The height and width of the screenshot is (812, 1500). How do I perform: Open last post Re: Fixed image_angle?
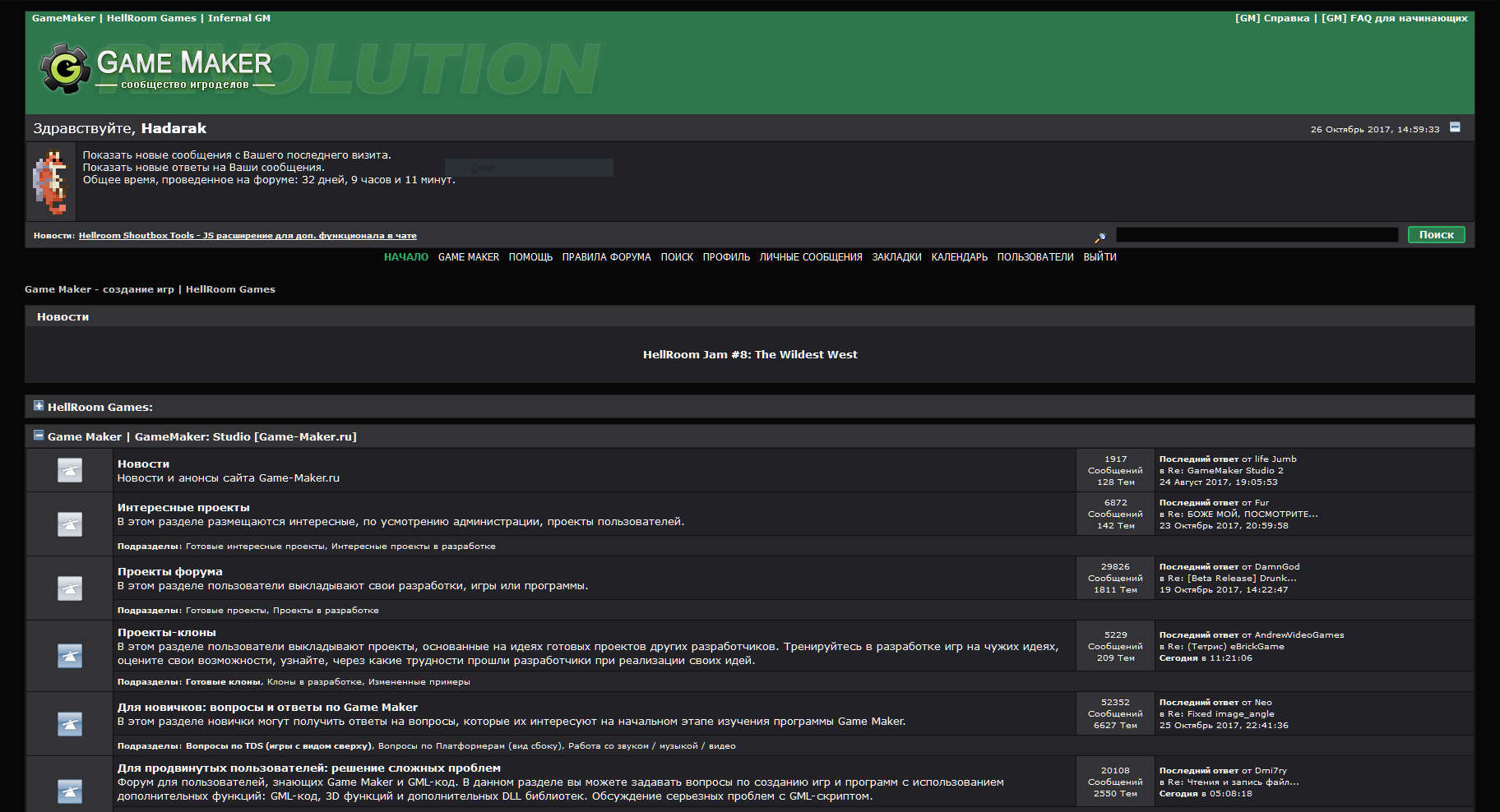click(1221, 714)
